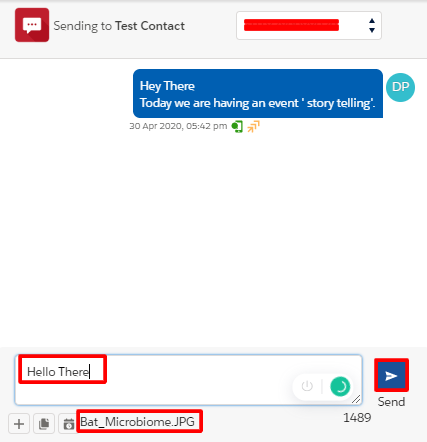Click the DP user avatar
Screen dimensions: 427x442
click(x=400, y=87)
